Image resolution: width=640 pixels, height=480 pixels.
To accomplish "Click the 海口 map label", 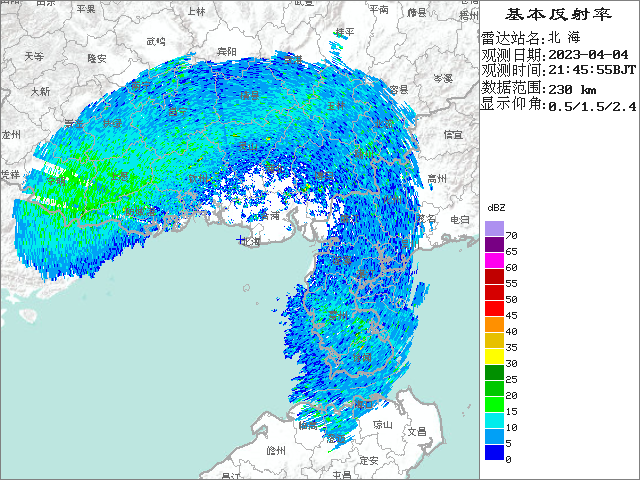I will [x=364, y=404].
